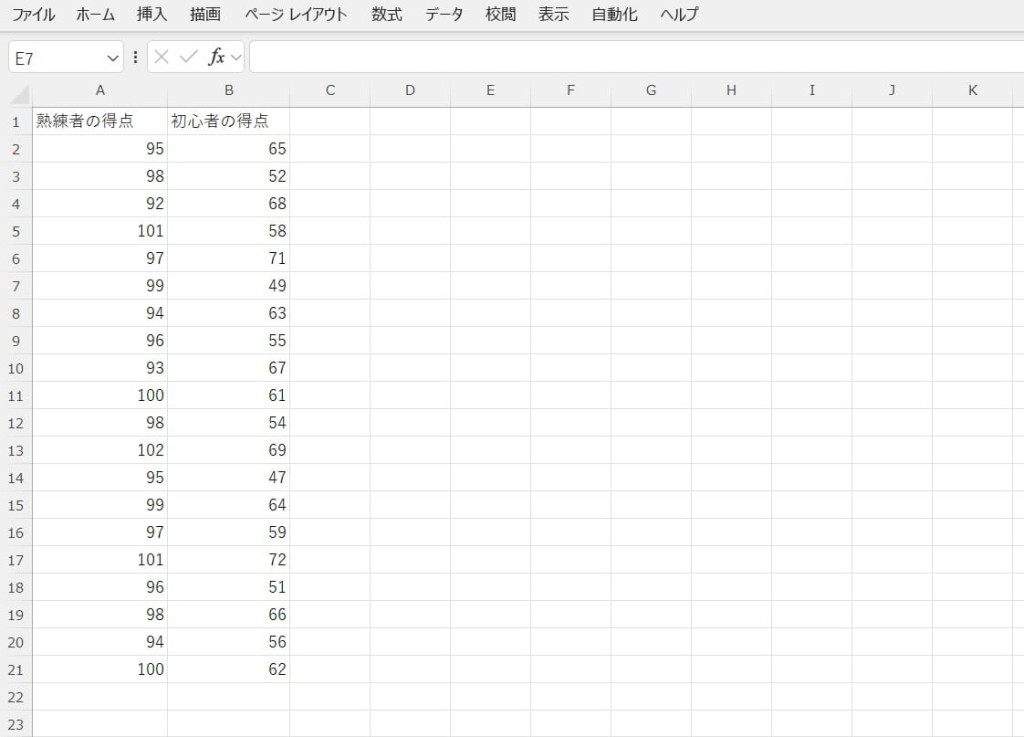Click inside the formula bar input field
The width and height of the screenshot is (1024, 737).
pyautogui.click(x=630, y=58)
